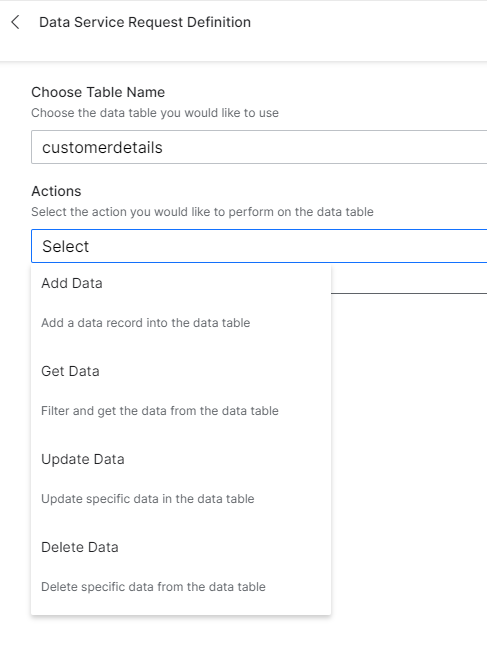Click "Delete specific data from the data table"
487x647 pixels.
[x=153, y=586]
